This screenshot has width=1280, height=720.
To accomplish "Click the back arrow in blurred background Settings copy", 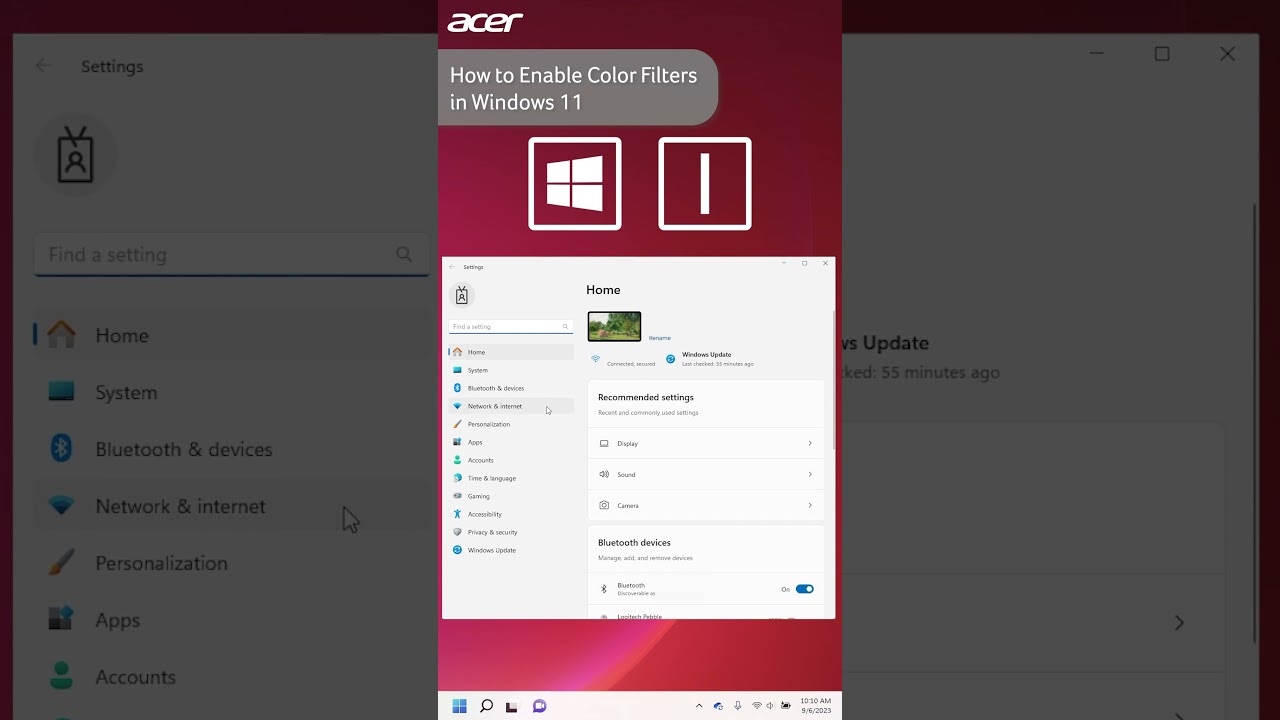I will (43, 66).
